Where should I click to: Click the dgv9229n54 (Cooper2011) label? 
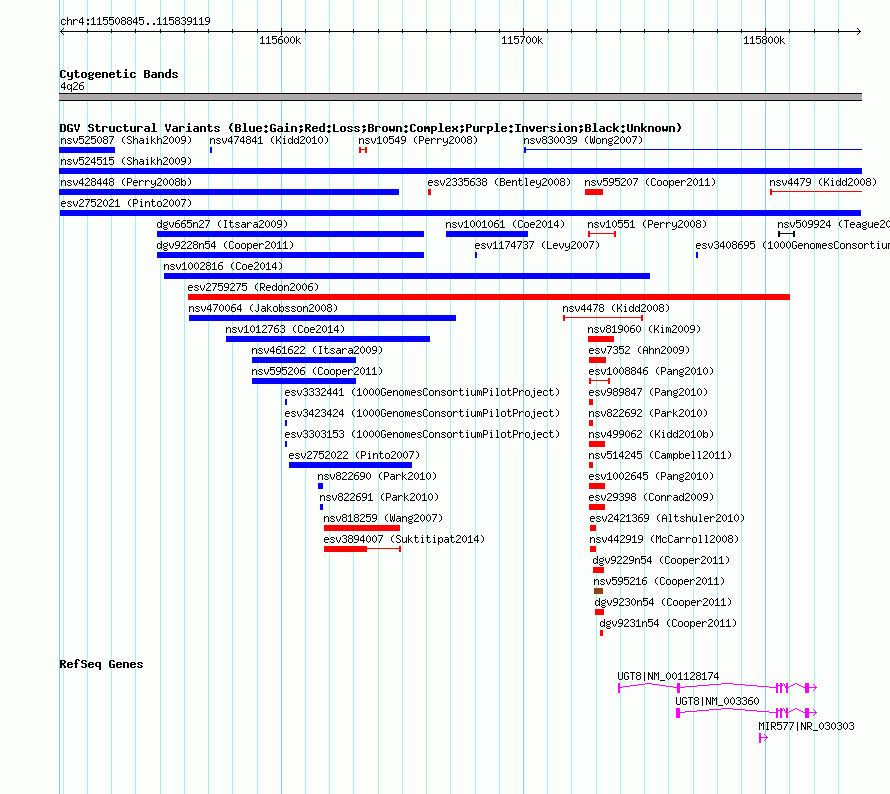661,560
